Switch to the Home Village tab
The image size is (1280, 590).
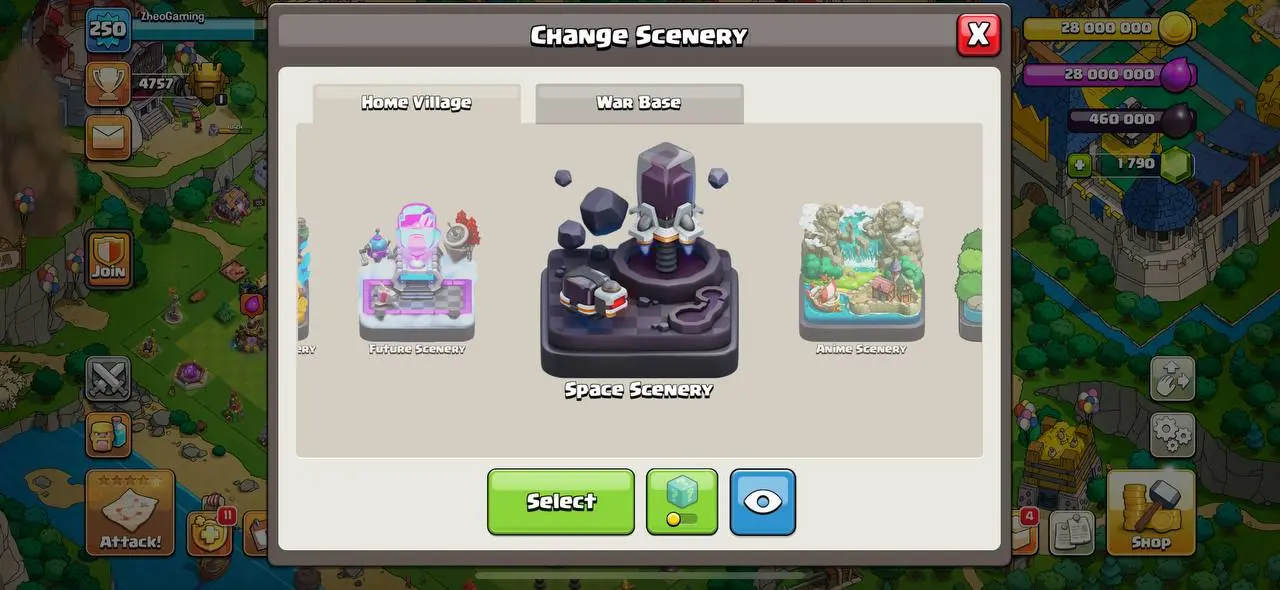(417, 103)
